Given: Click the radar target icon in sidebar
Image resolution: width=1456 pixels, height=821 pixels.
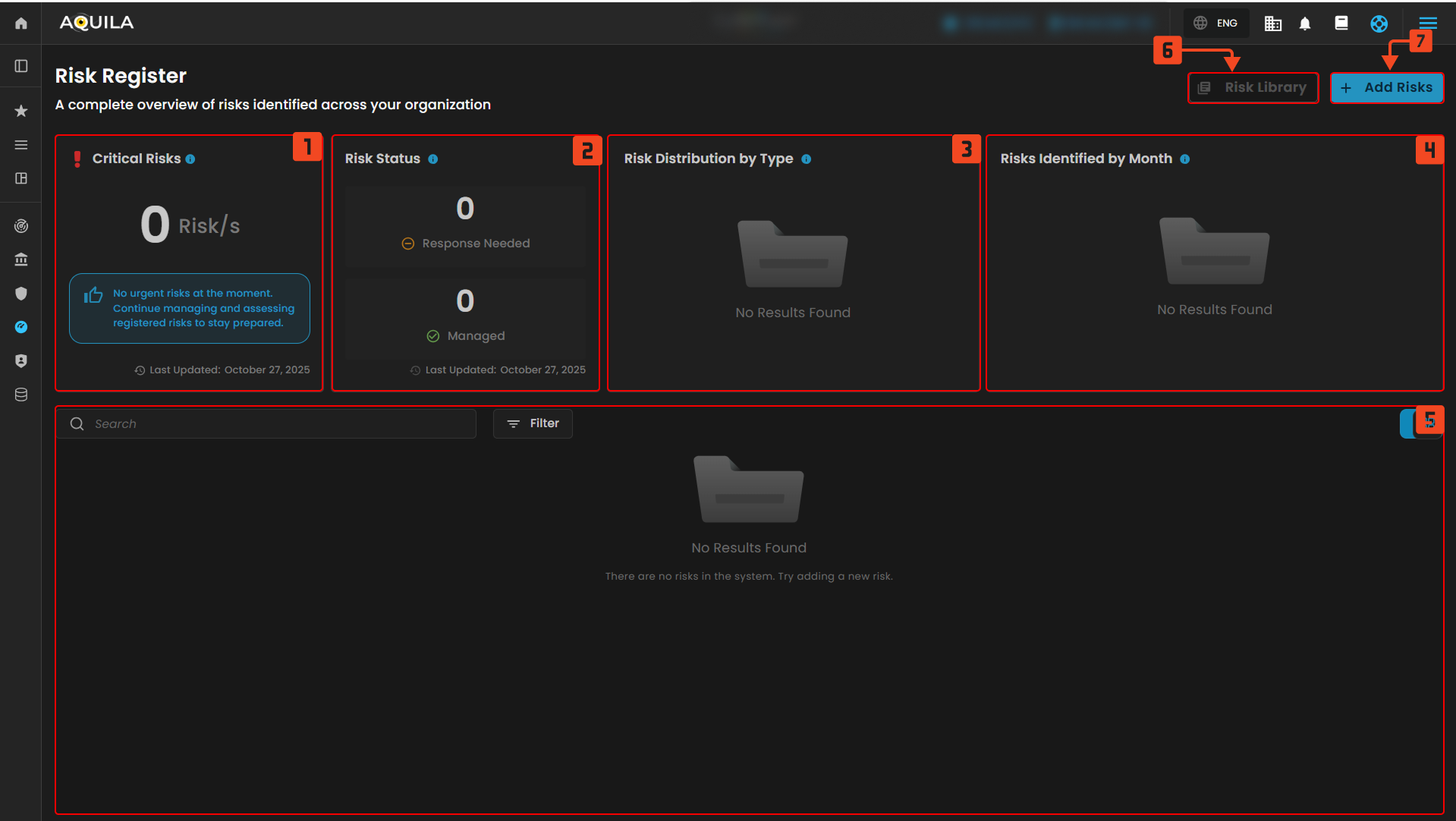Looking at the screenshot, I should click(x=21, y=226).
